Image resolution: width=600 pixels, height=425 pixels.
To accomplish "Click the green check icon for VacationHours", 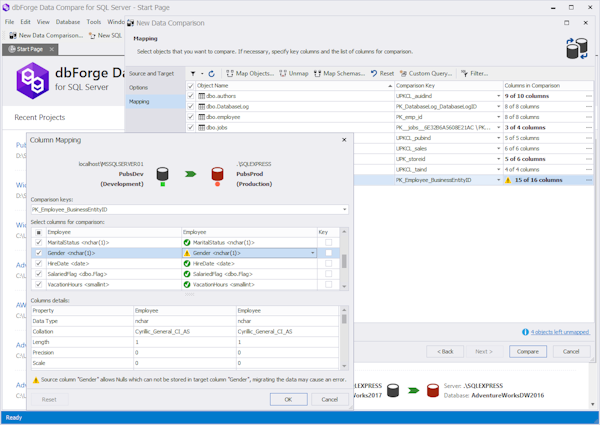I will pyautogui.click(x=187, y=285).
